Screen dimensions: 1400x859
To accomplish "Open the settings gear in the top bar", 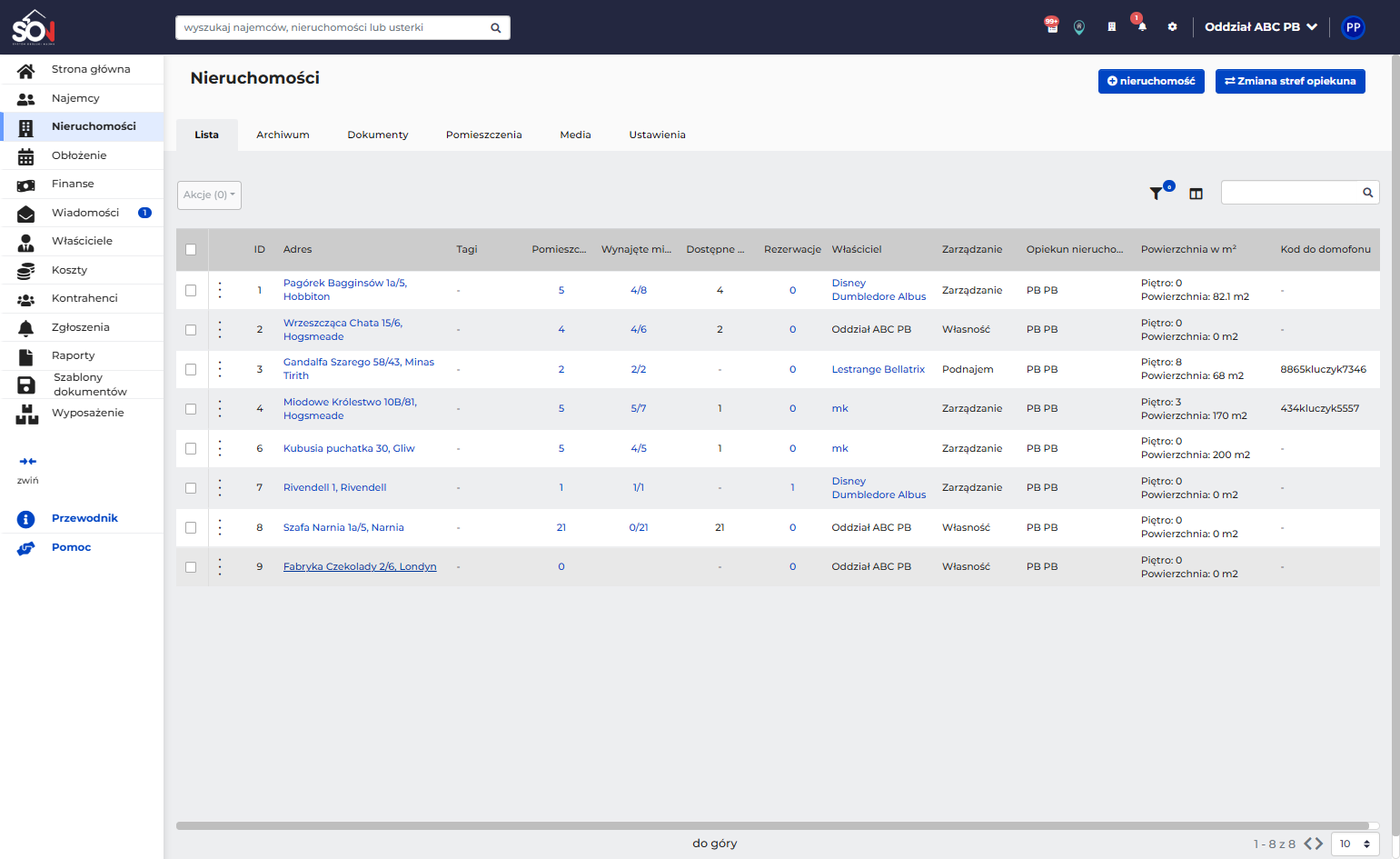I will pos(1172,27).
